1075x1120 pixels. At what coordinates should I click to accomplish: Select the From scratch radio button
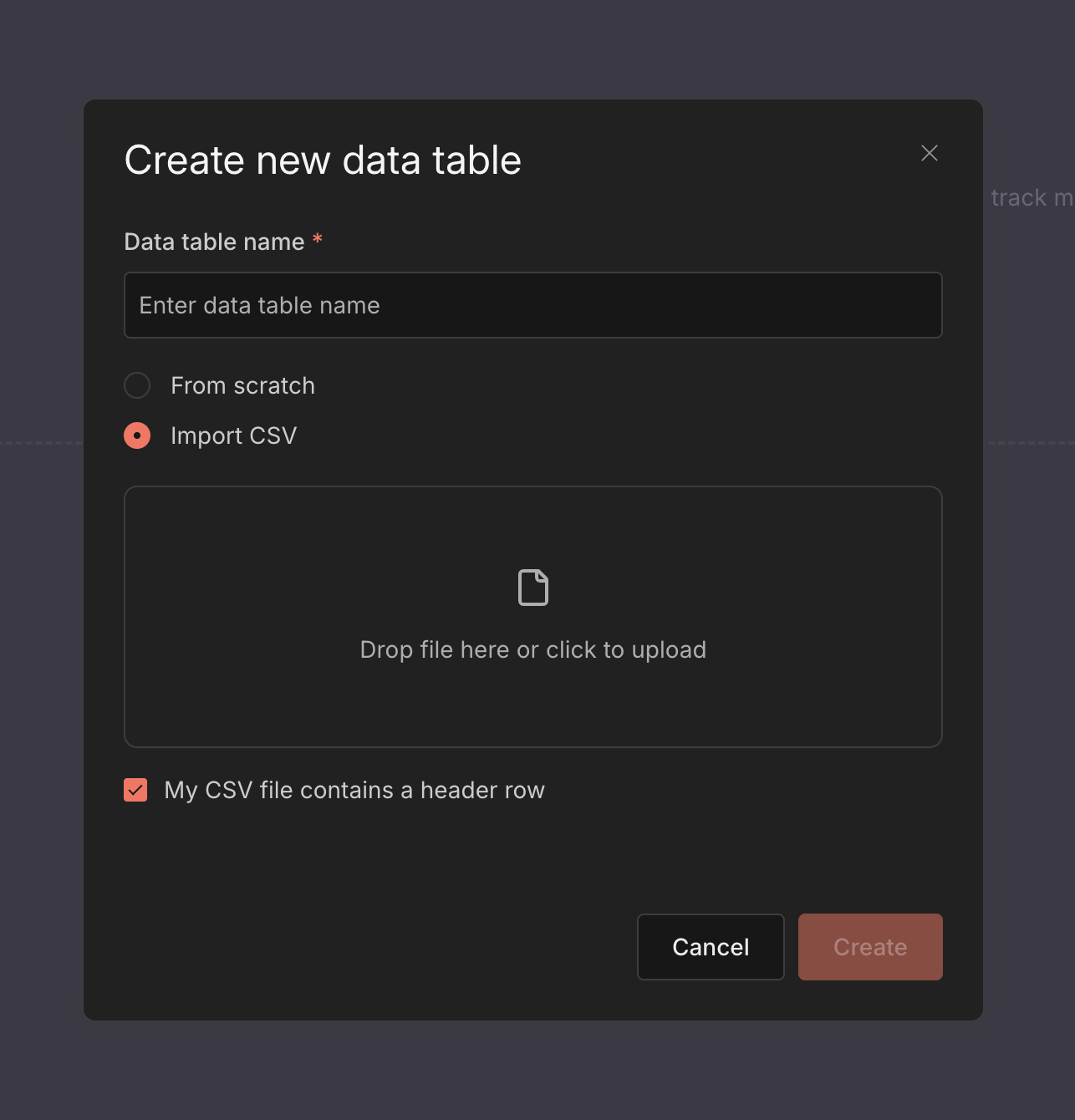pos(137,385)
